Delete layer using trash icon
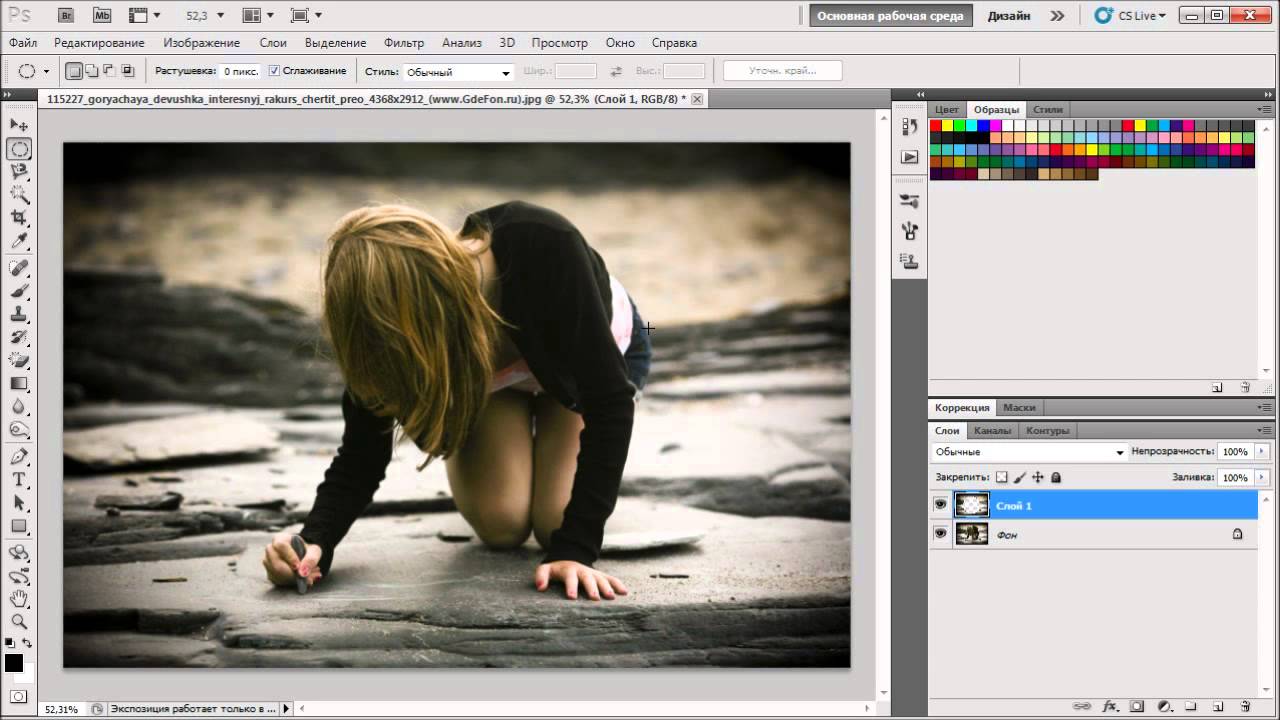The width and height of the screenshot is (1280, 720). point(1245,706)
